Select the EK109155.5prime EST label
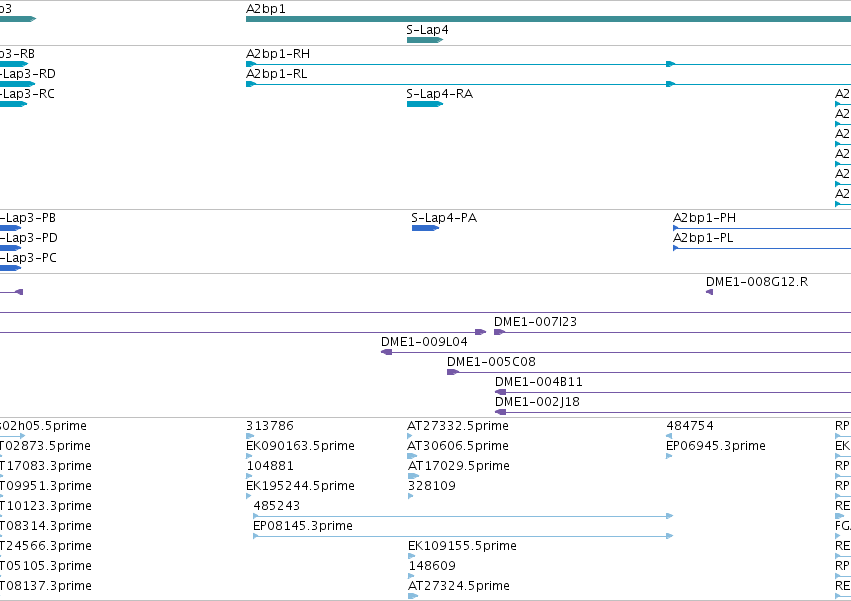Screen dimensions: 851x601 [x=462, y=546]
